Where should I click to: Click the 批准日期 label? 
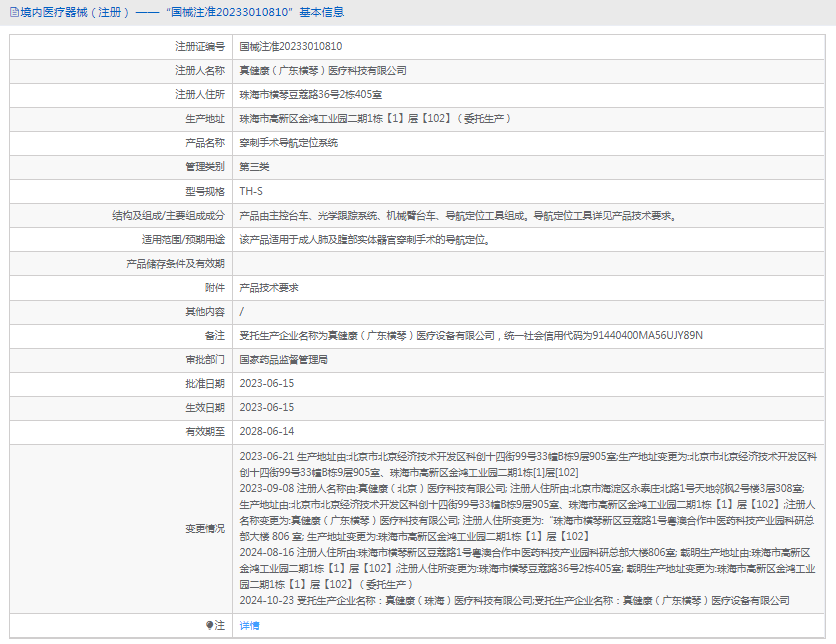click(205, 384)
